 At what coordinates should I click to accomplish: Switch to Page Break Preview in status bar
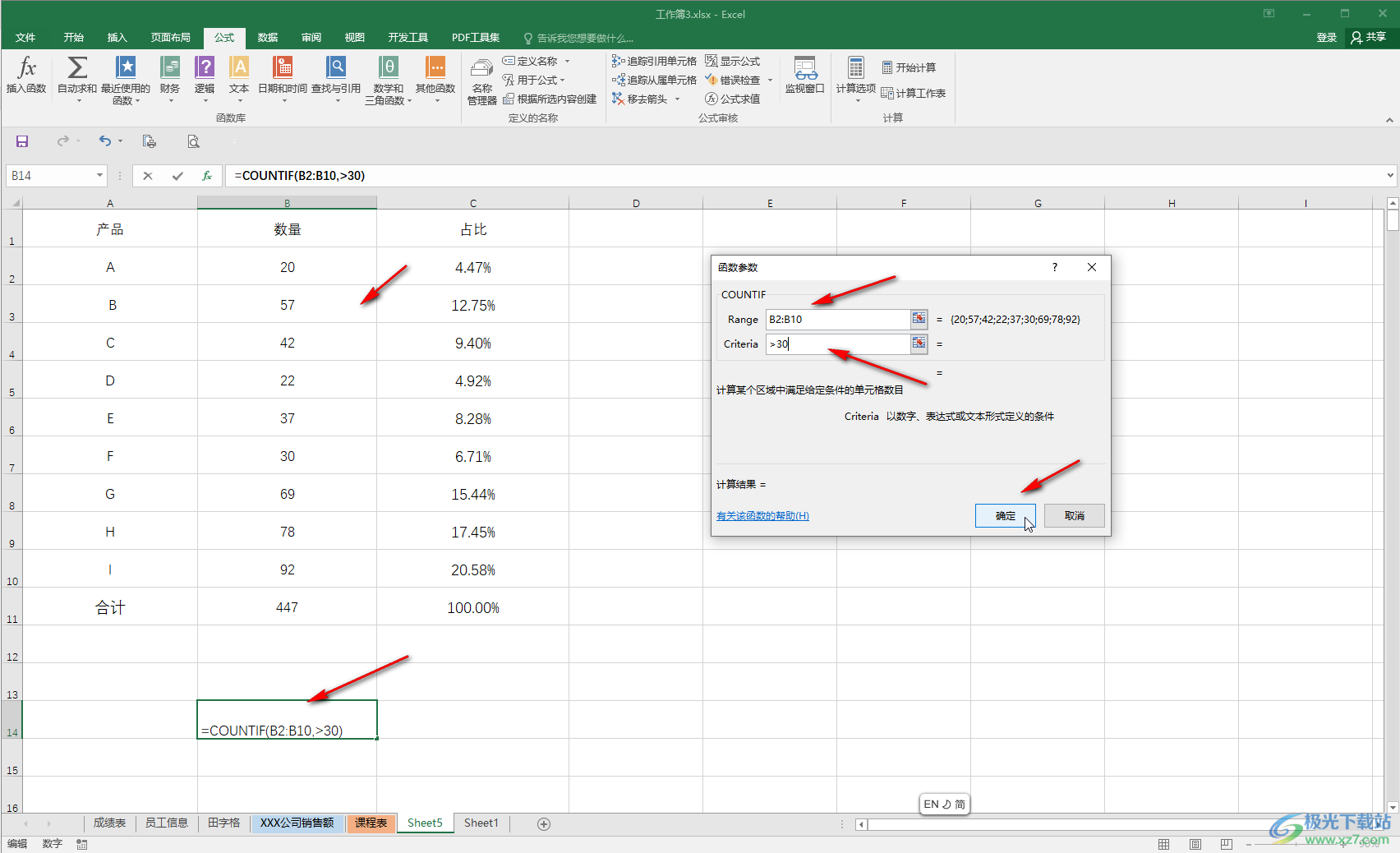point(1227,844)
